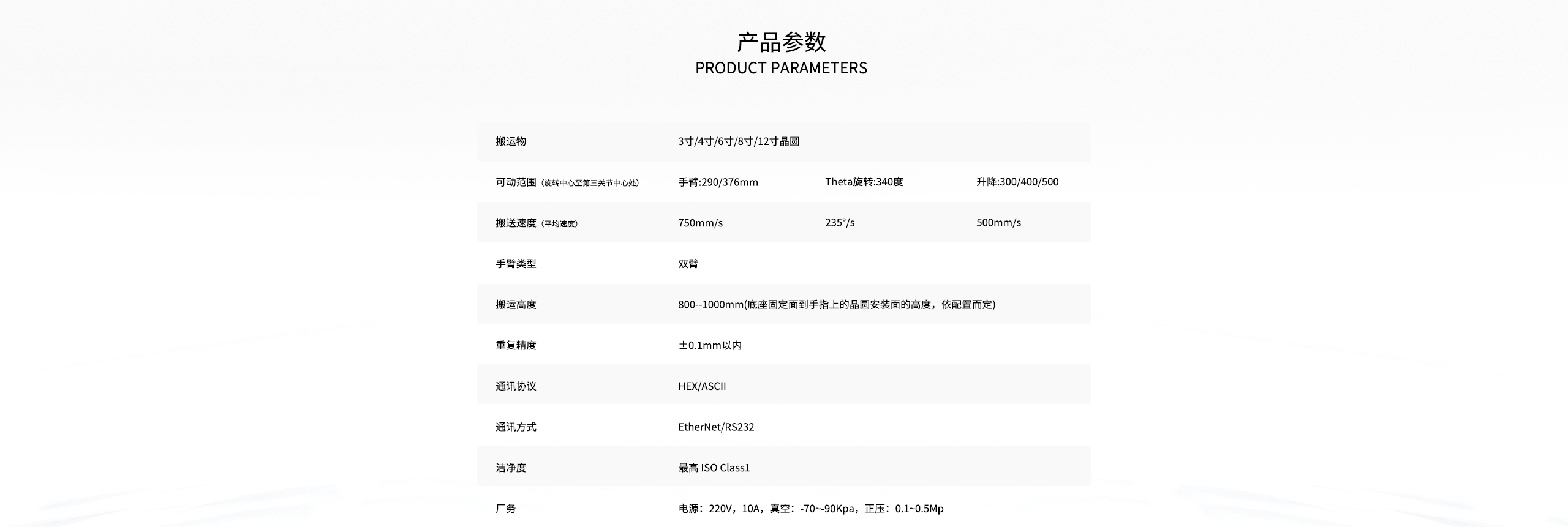The height and width of the screenshot is (527, 1568).
Task: Click the 235°/s rotation speed value
Action: (839, 223)
